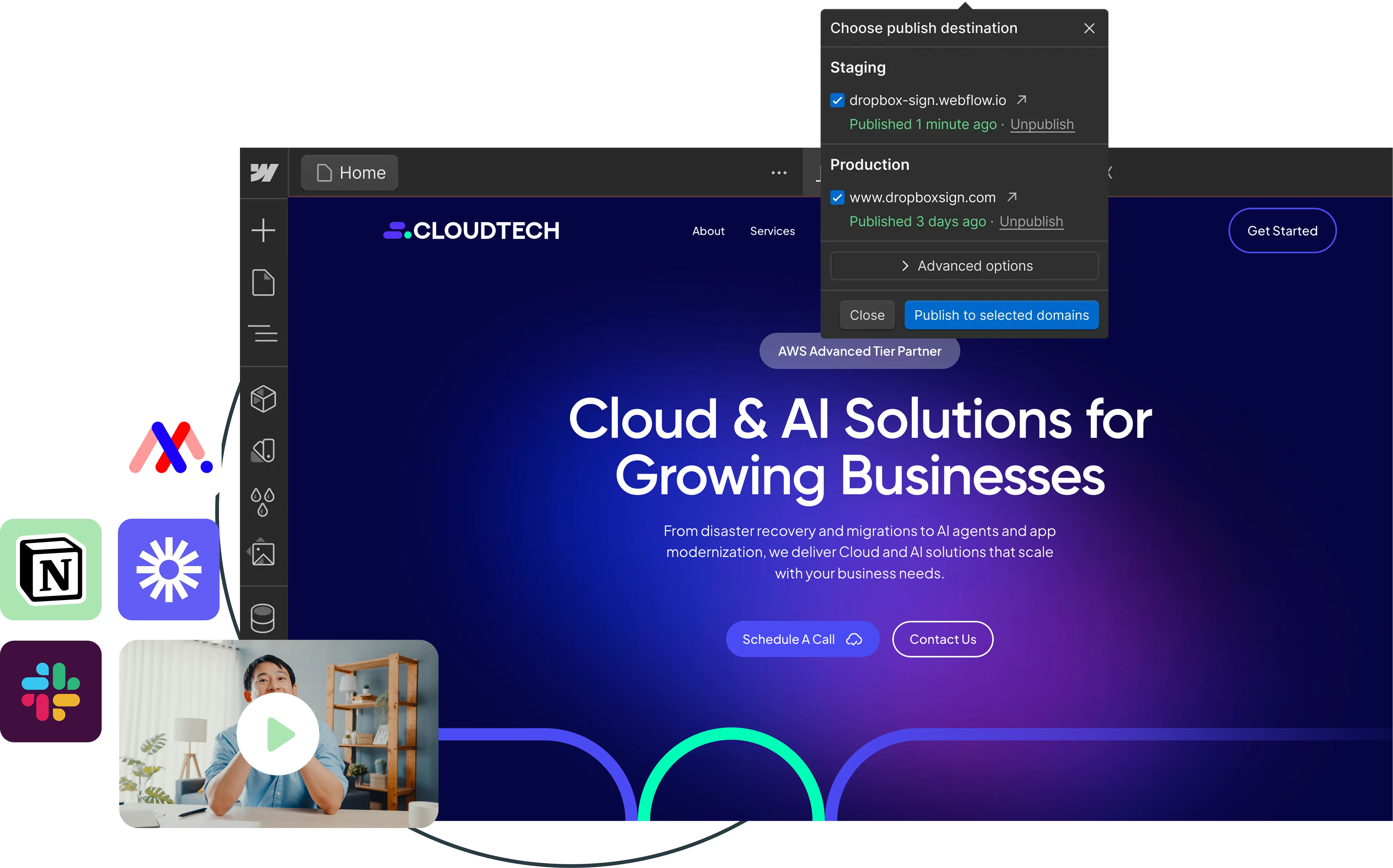Click the About nav item
The width and height of the screenshot is (1393, 868).
(708, 231)
